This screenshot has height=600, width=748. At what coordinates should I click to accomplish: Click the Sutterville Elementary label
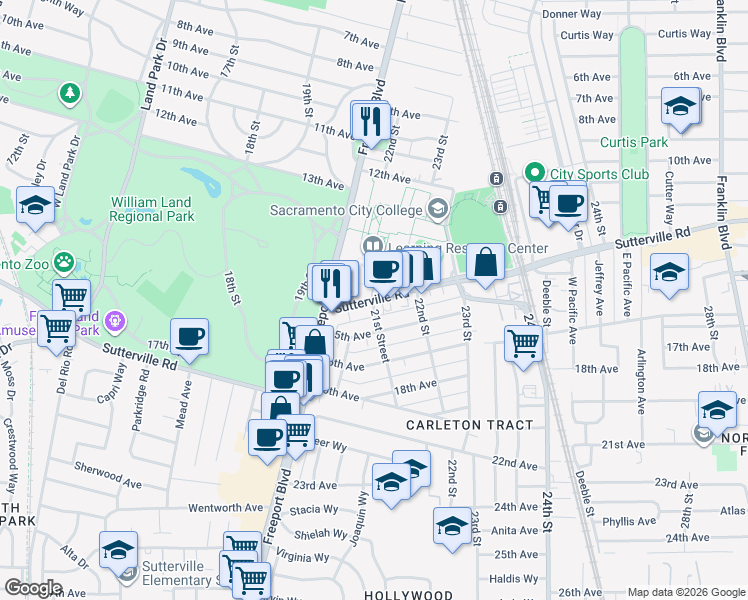tap(180, 573)
